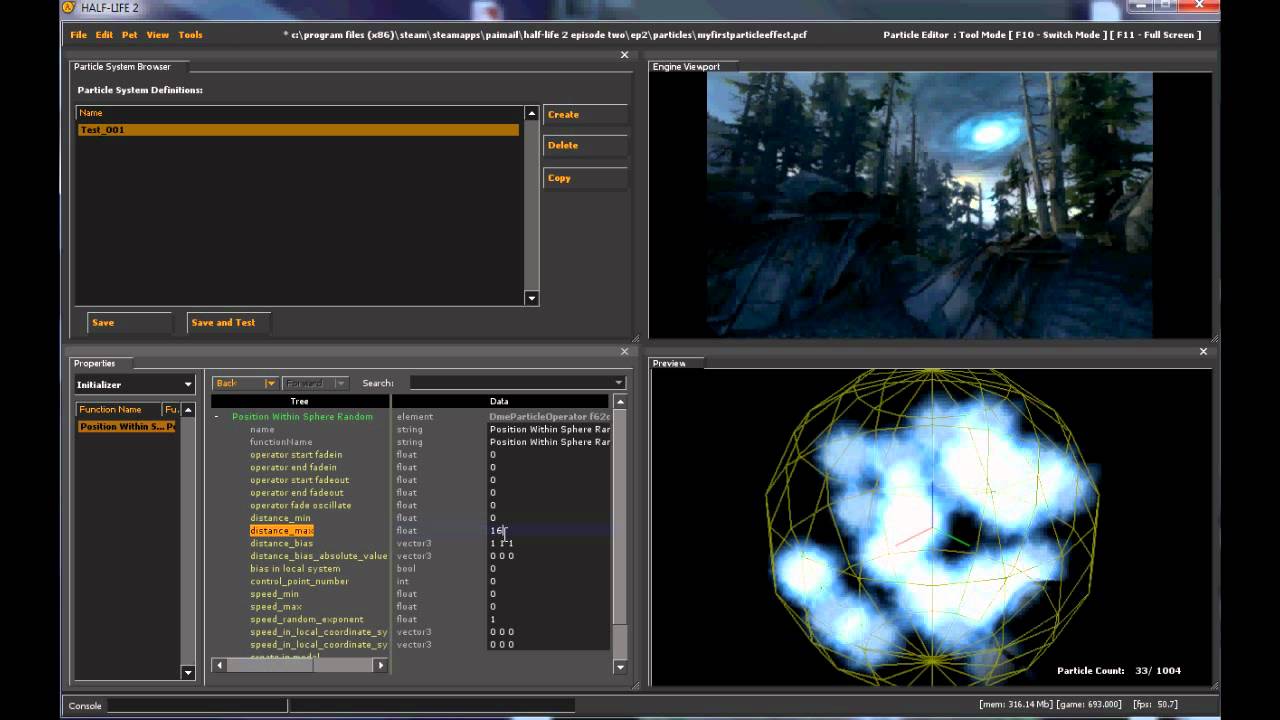Click the Tree column header
Screen dimensions: 1280x720
[300, 401]
